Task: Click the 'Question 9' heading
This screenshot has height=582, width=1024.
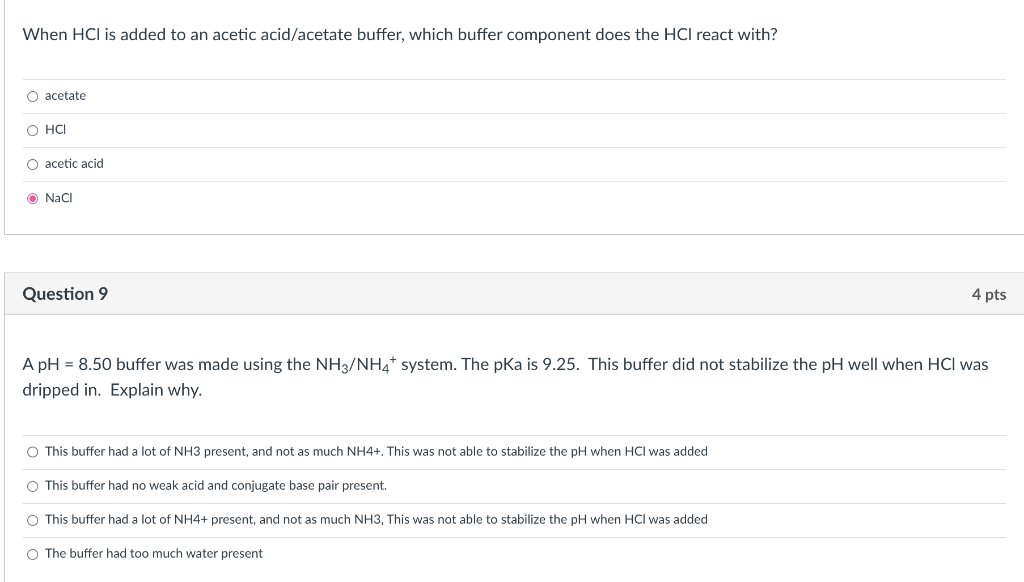Action: (x=65, y=294)
